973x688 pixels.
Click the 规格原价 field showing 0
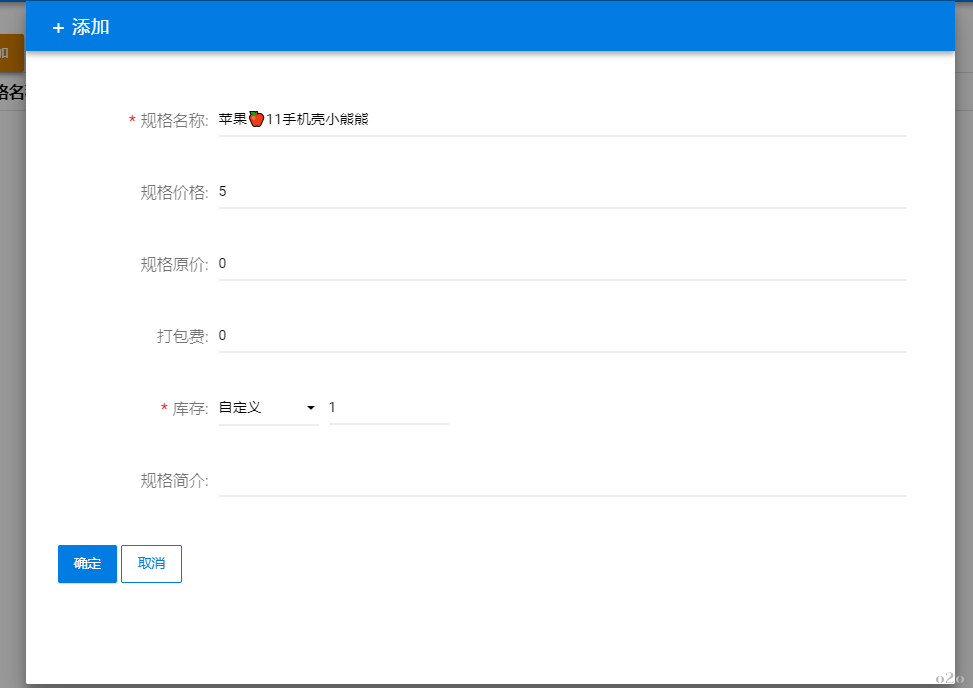pyautogui.click(x=500, y=262)
